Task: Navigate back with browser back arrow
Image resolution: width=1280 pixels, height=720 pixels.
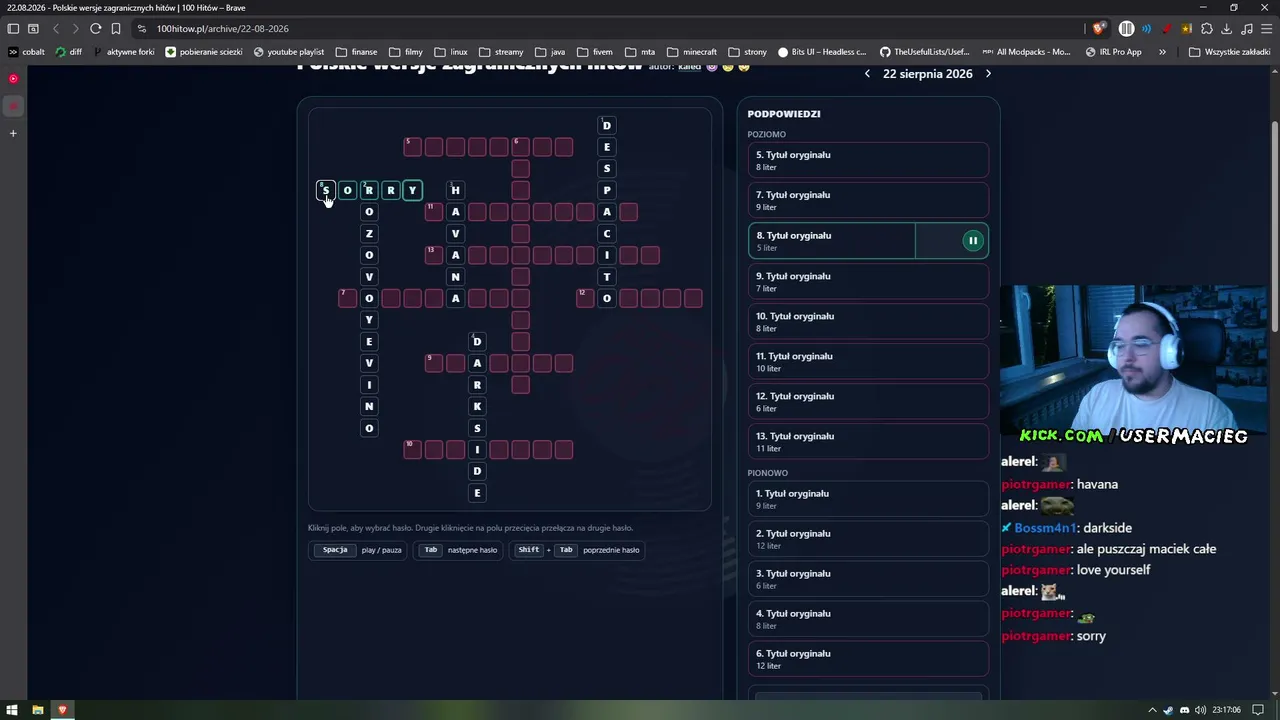Action: click(x=56, y=28)
